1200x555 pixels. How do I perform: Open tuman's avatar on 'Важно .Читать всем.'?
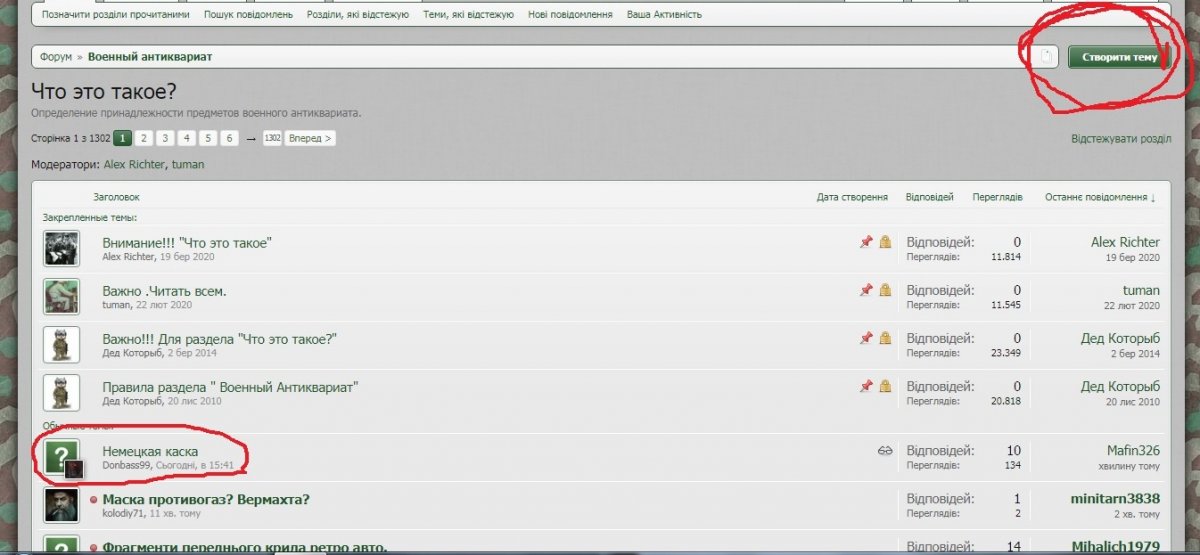point(61,296)
